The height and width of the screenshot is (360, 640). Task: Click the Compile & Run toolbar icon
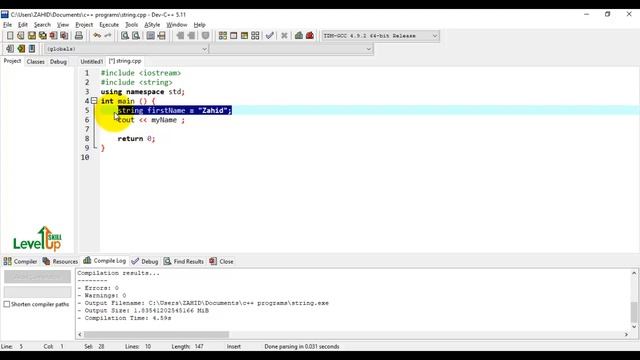tap(244, 36)
